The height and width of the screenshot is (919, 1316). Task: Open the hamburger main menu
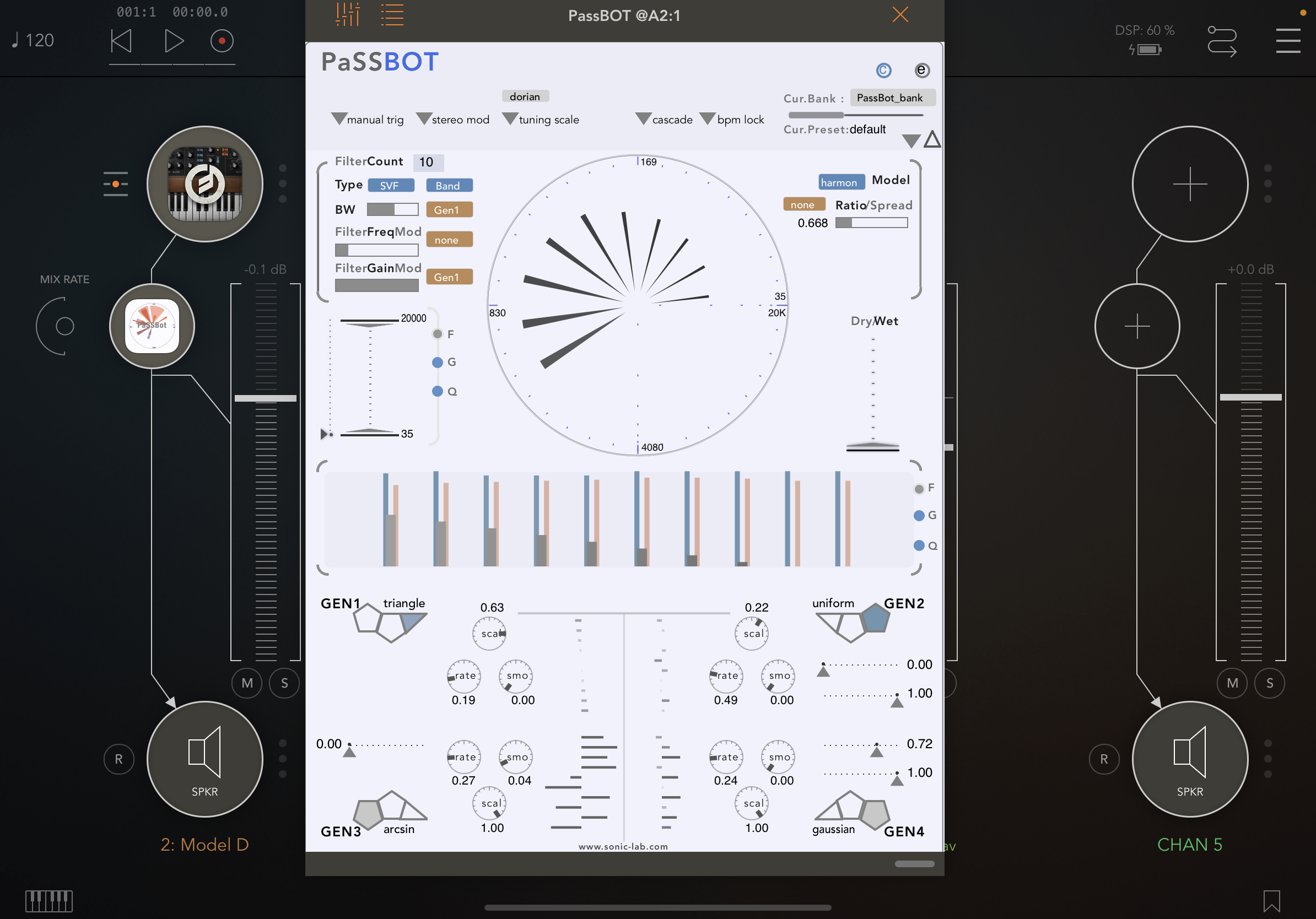pos(1288,41)
